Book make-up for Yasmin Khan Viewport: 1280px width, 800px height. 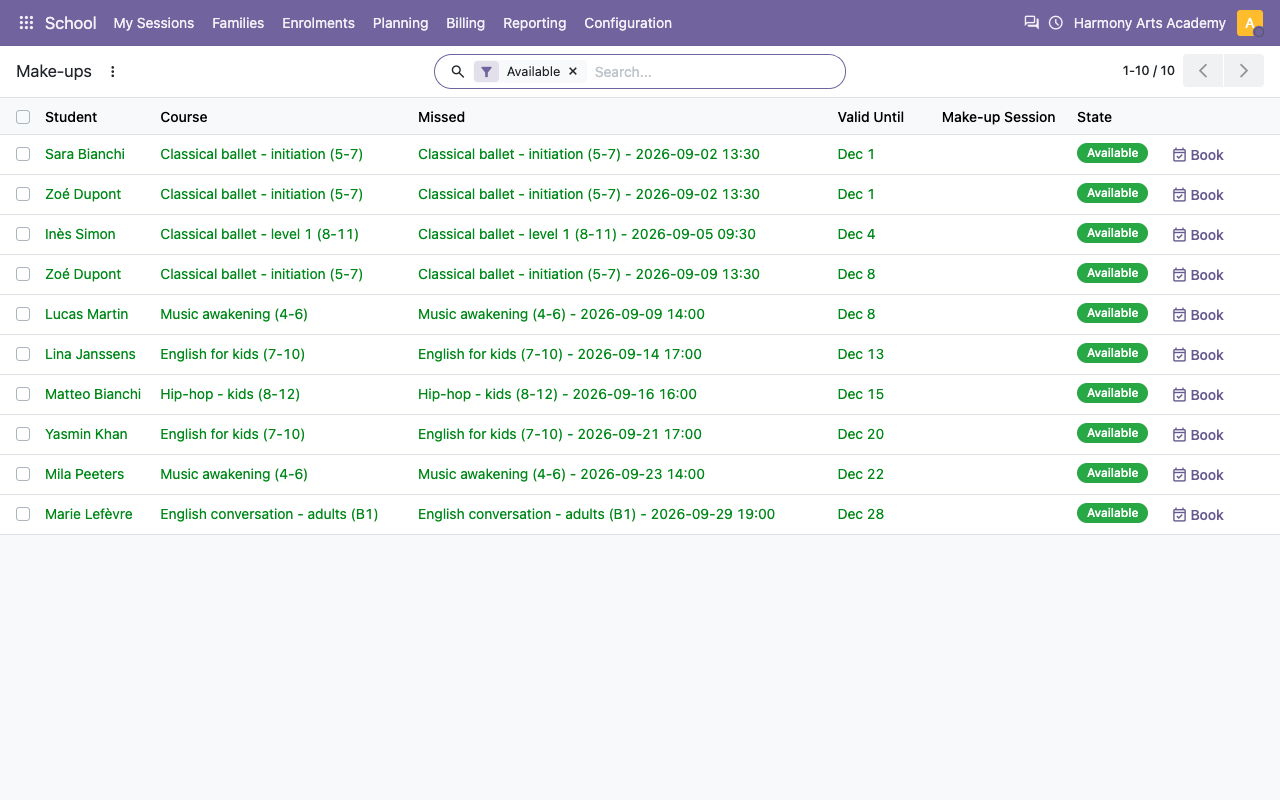(x=1198, y=435)
